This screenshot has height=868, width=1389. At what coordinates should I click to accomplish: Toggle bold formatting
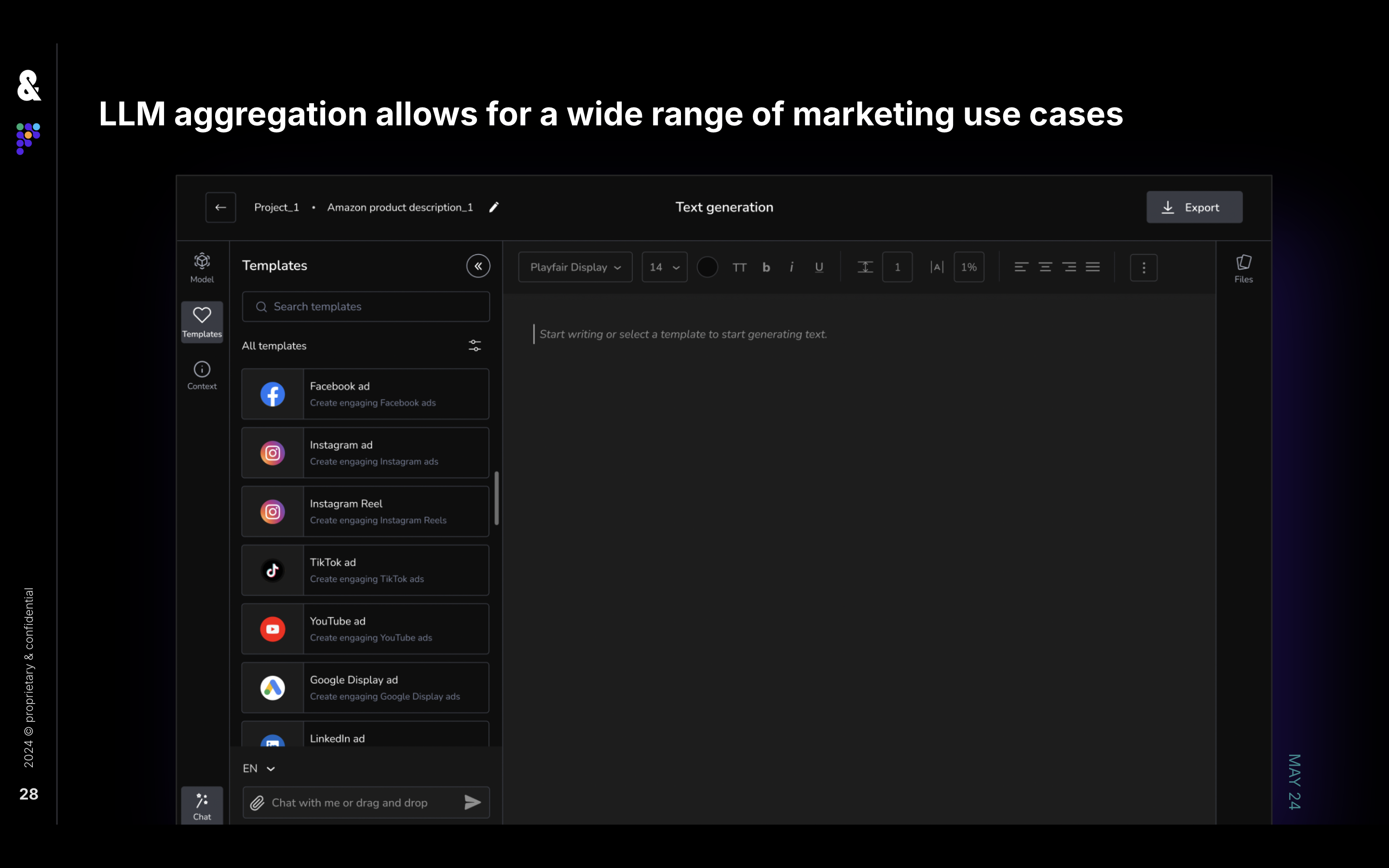766,268
